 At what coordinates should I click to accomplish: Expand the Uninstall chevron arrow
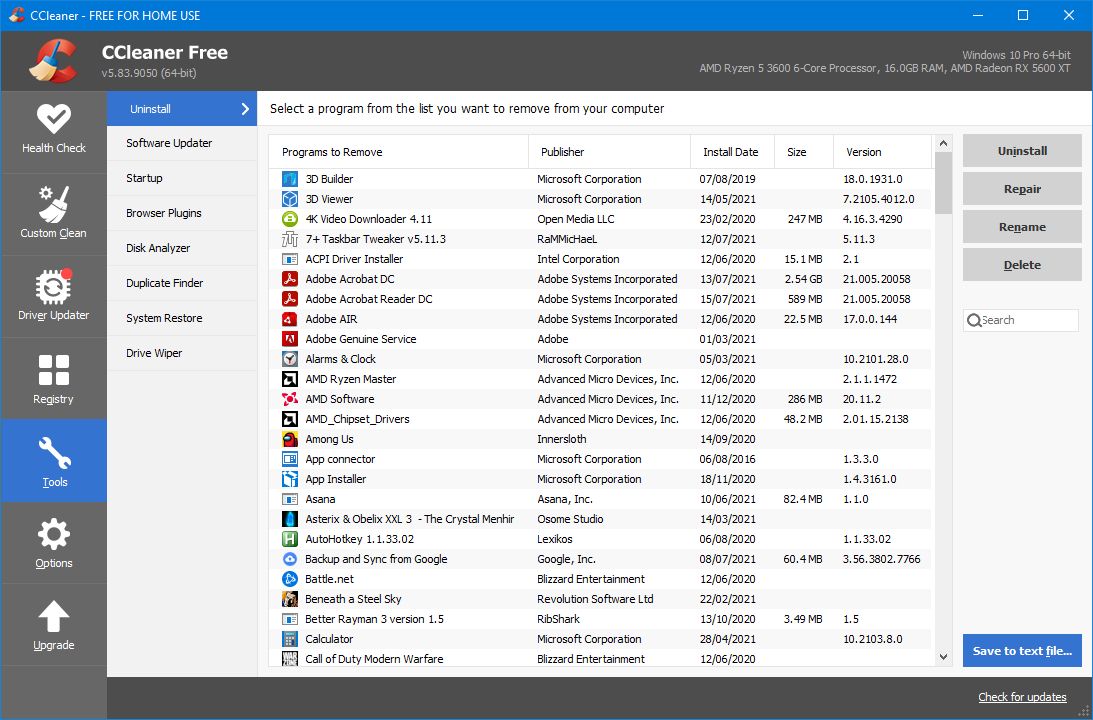245,108
